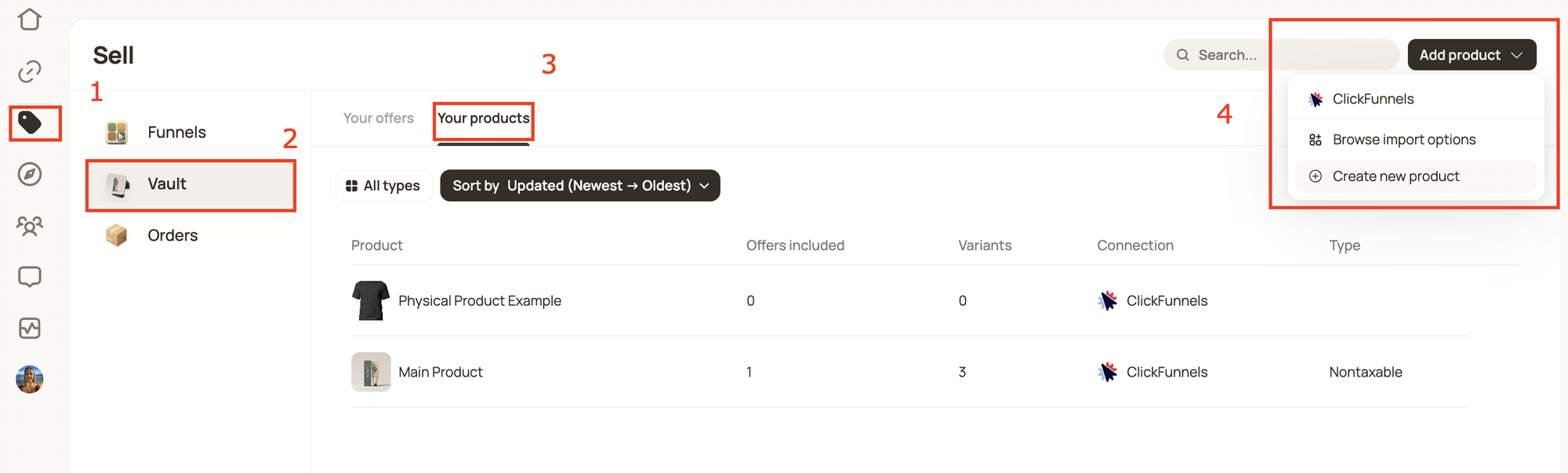
Task: Click the search magnifier icon
Action: pos(1183,55)
